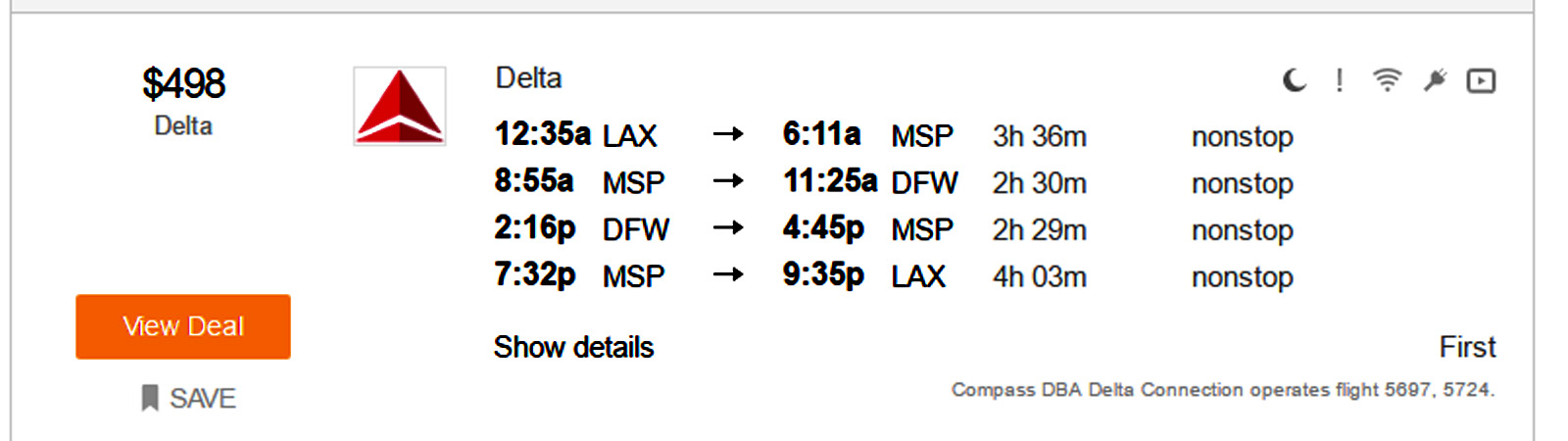The image size is (1568, 441).
Task: Click the 11:25a DFW arrival time
Action: [x=829, y=181]
